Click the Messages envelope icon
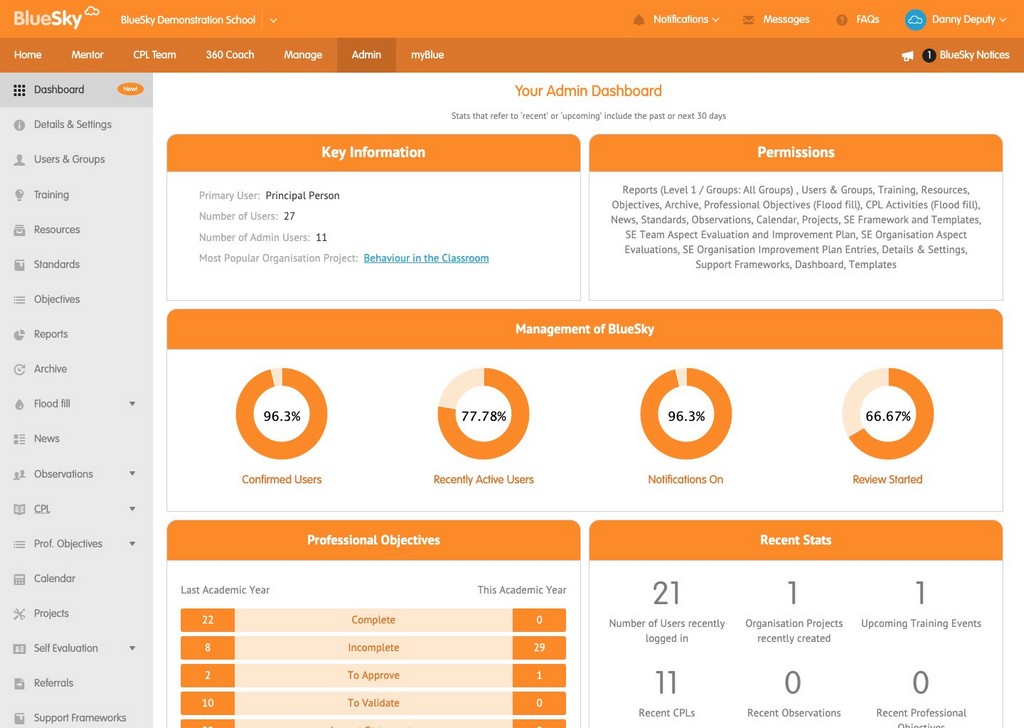This screenshot has height=728, width=1024. point(748,20)
